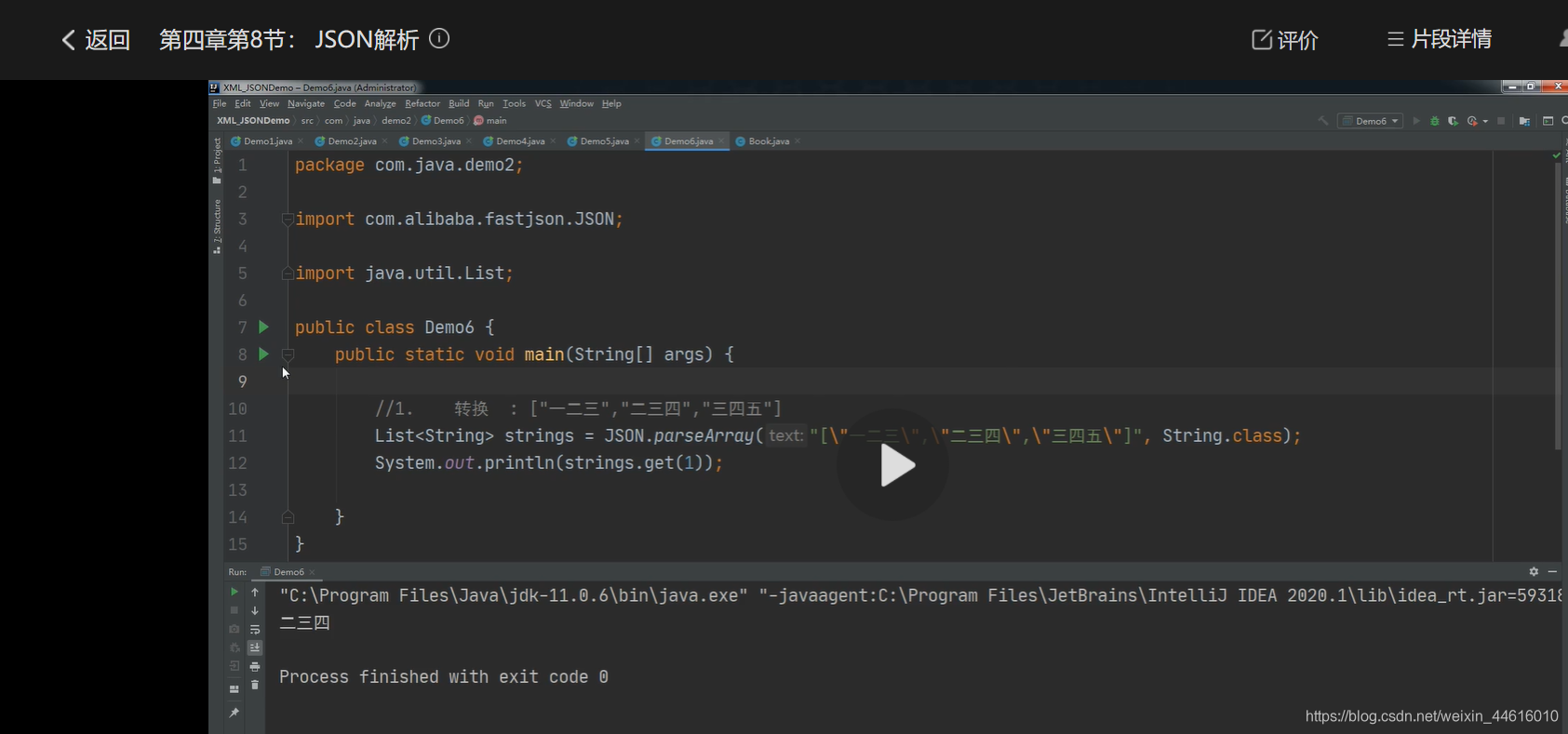
Task: Click the Pin Tab icon
Action: [234, 713]
